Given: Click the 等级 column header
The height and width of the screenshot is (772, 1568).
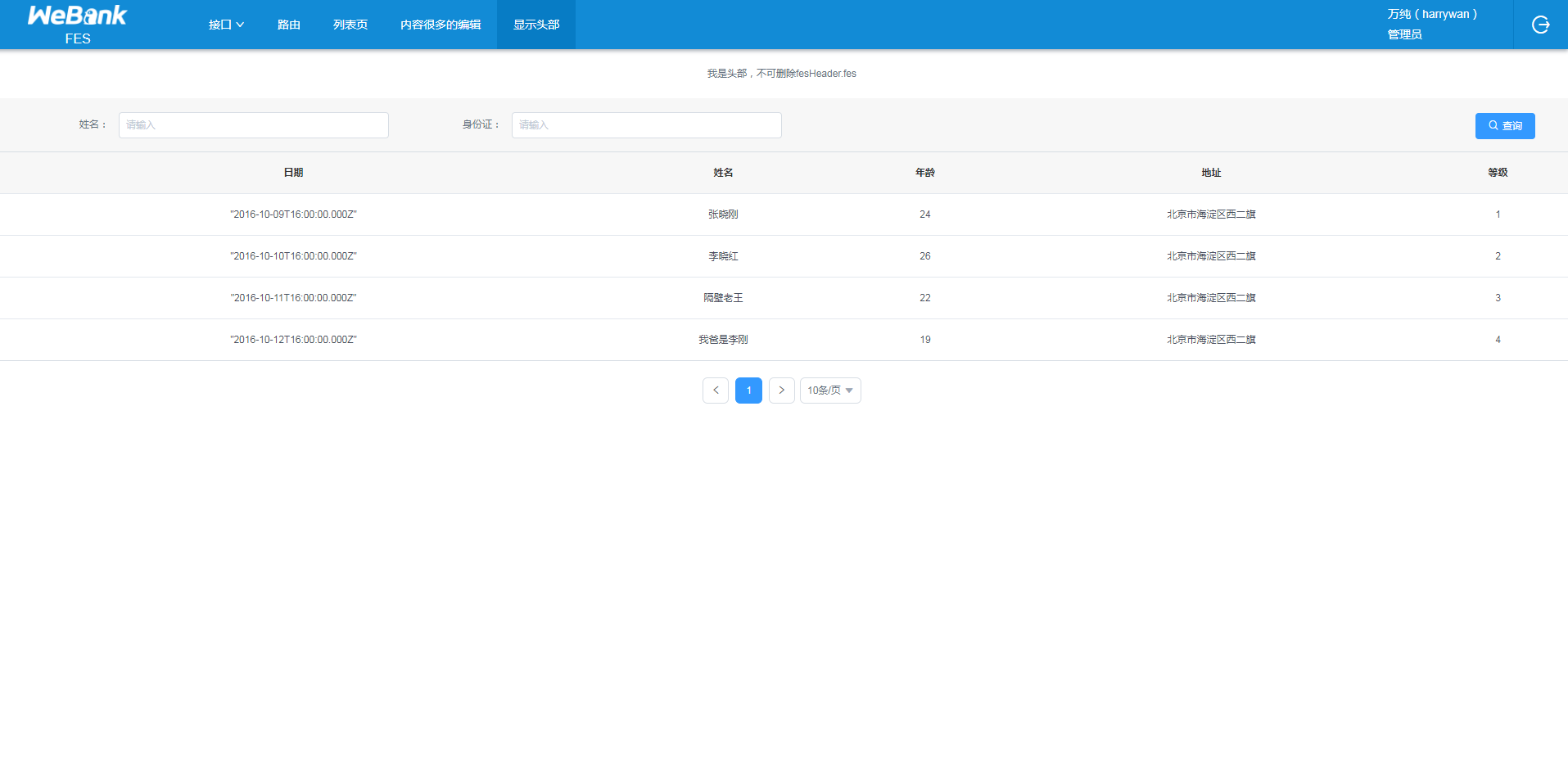Looking at the screenshot, I should [1498, 173].
